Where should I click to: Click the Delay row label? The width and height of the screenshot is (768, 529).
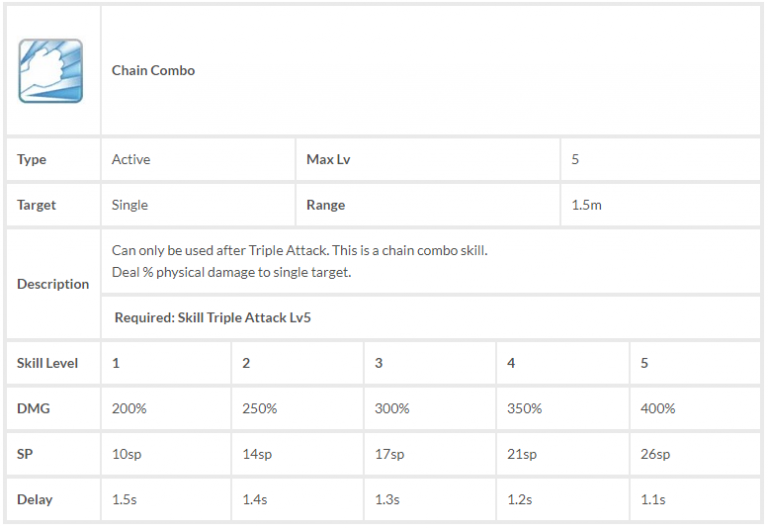[x=35, y=499]
